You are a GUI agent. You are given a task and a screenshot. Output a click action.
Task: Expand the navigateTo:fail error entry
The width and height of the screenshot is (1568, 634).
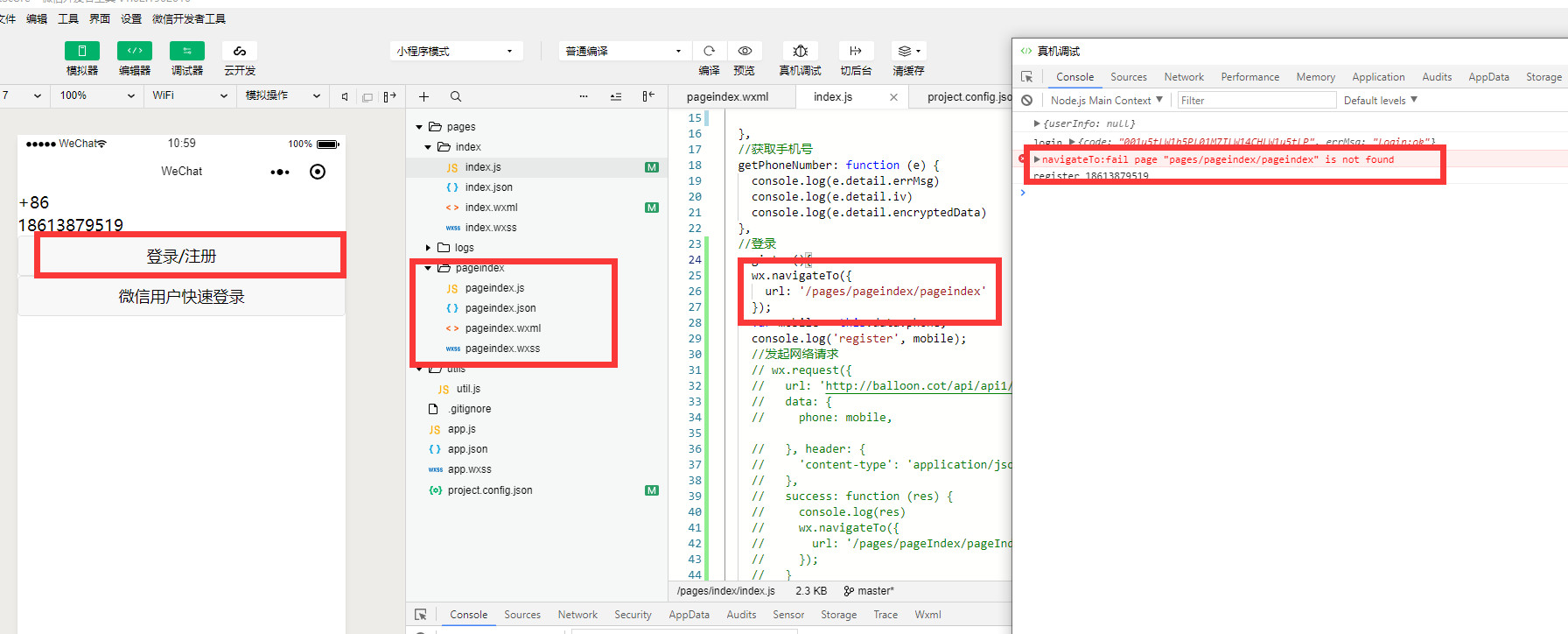click(1037, 159)
